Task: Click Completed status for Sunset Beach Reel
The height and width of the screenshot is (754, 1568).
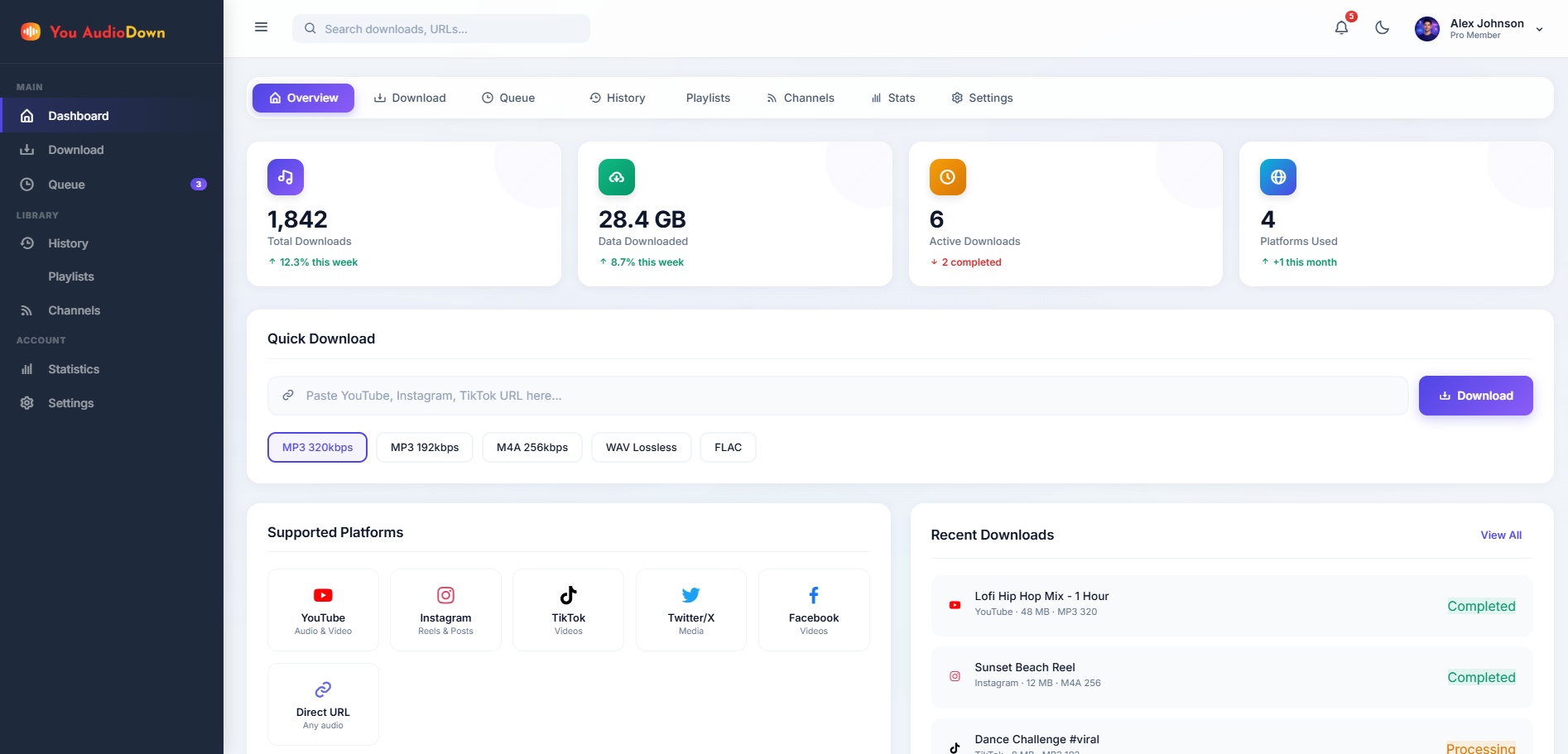Action: (1481, 677)
